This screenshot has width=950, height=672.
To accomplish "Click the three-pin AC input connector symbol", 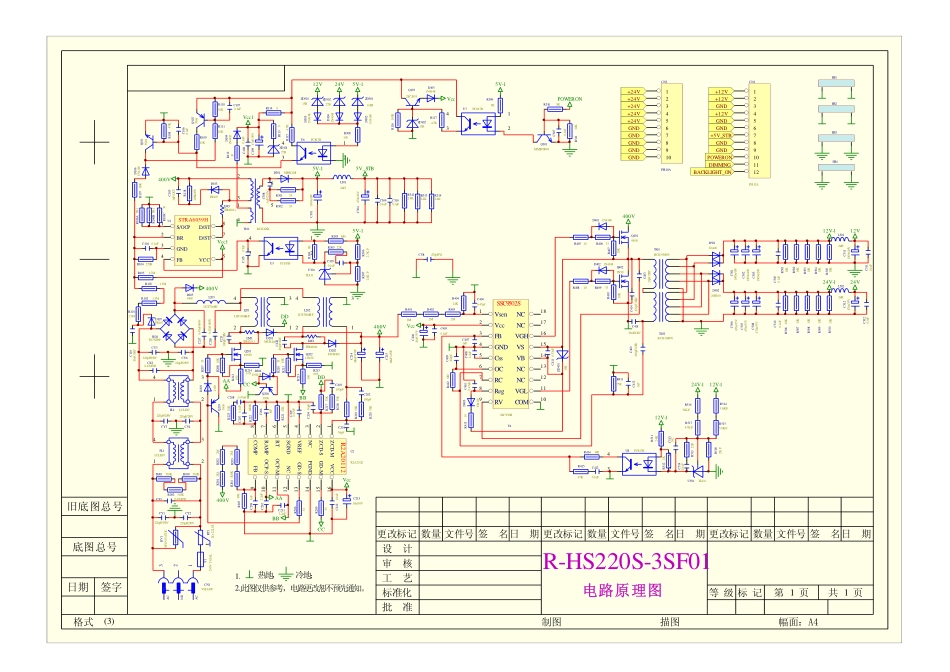I will click(180, 586).
